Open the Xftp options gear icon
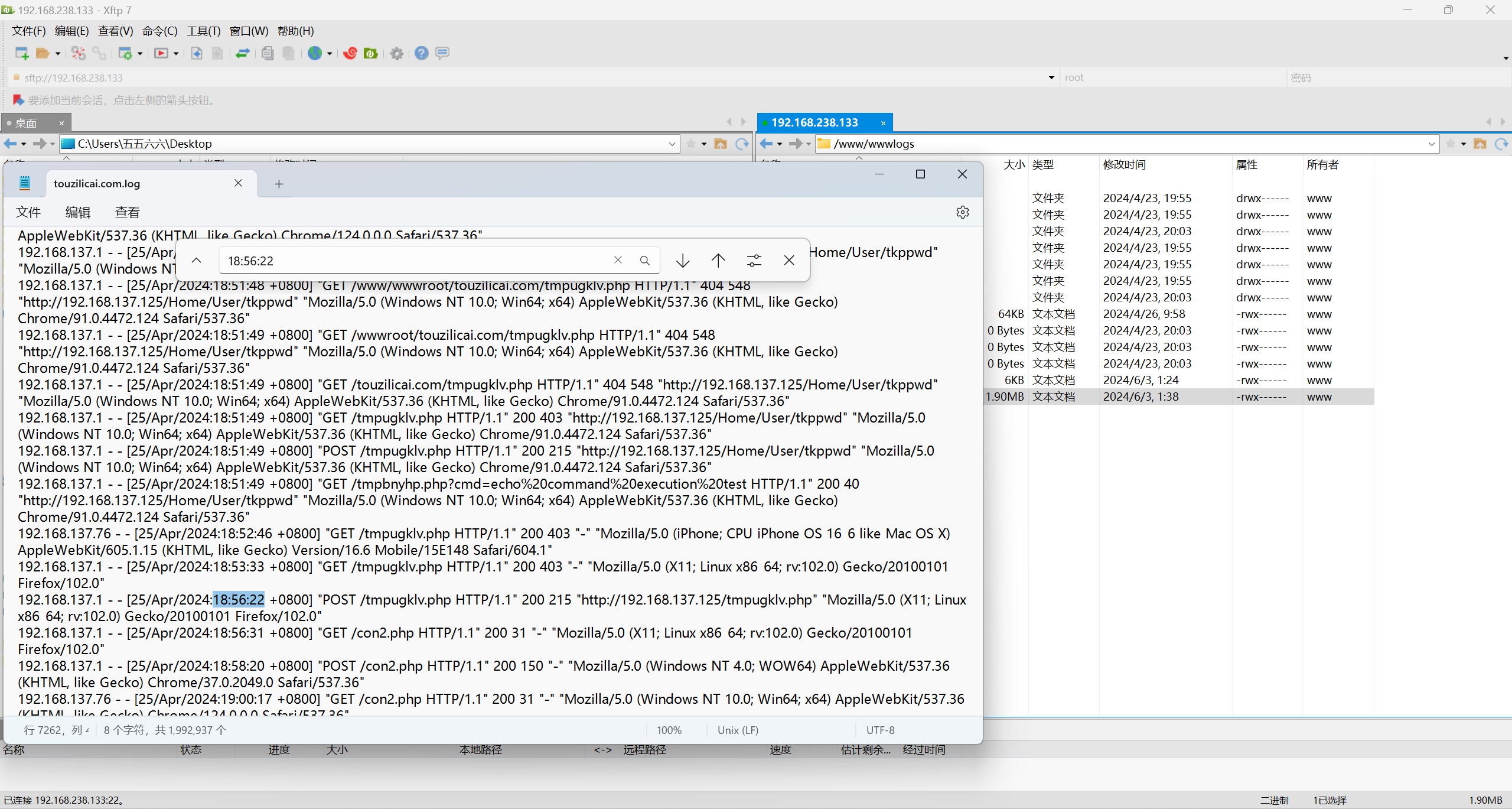Viewport: 1512px width, 809px height. coord(397,53)
